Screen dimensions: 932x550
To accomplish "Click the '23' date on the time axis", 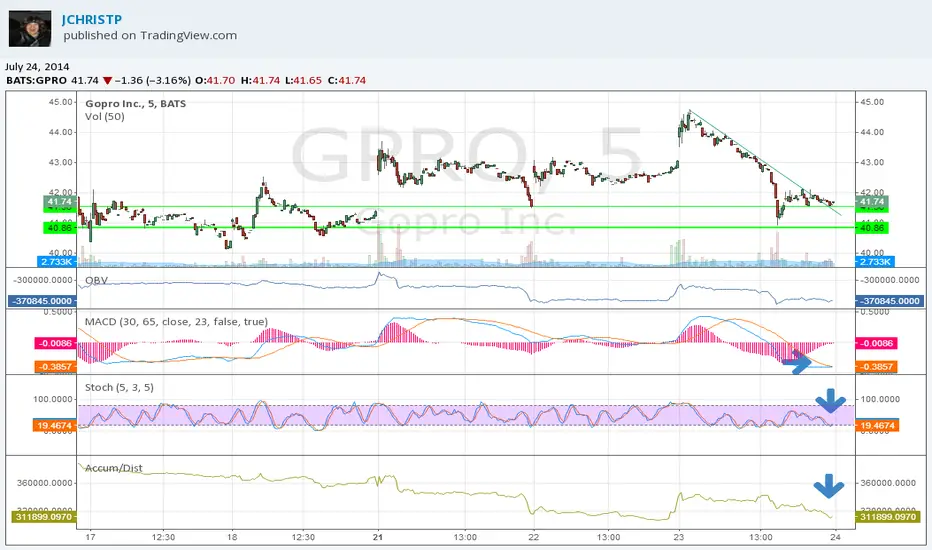I will click(x=679, y=537).
